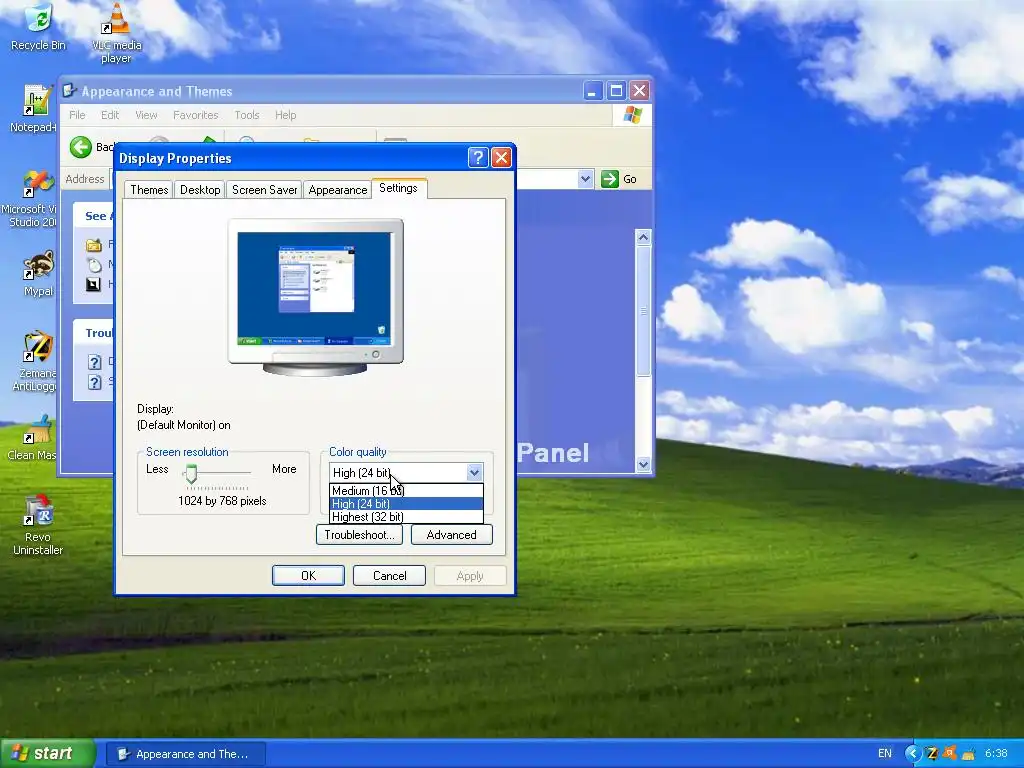Open the Tools menu
The width and height of the screenshot is (1024, 768).
coord(247,115)
